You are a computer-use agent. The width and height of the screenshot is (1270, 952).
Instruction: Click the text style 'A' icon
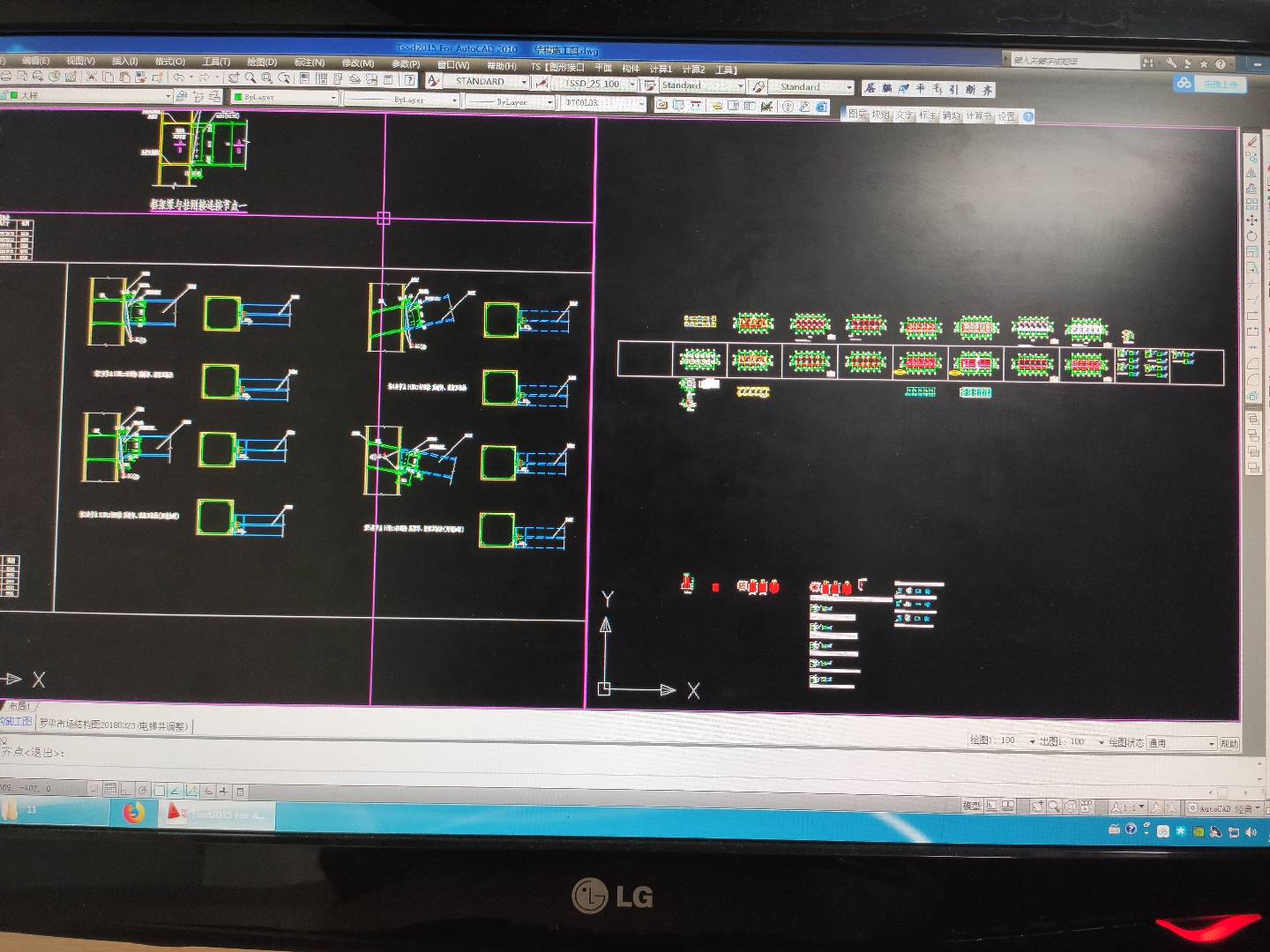point(432,81)
